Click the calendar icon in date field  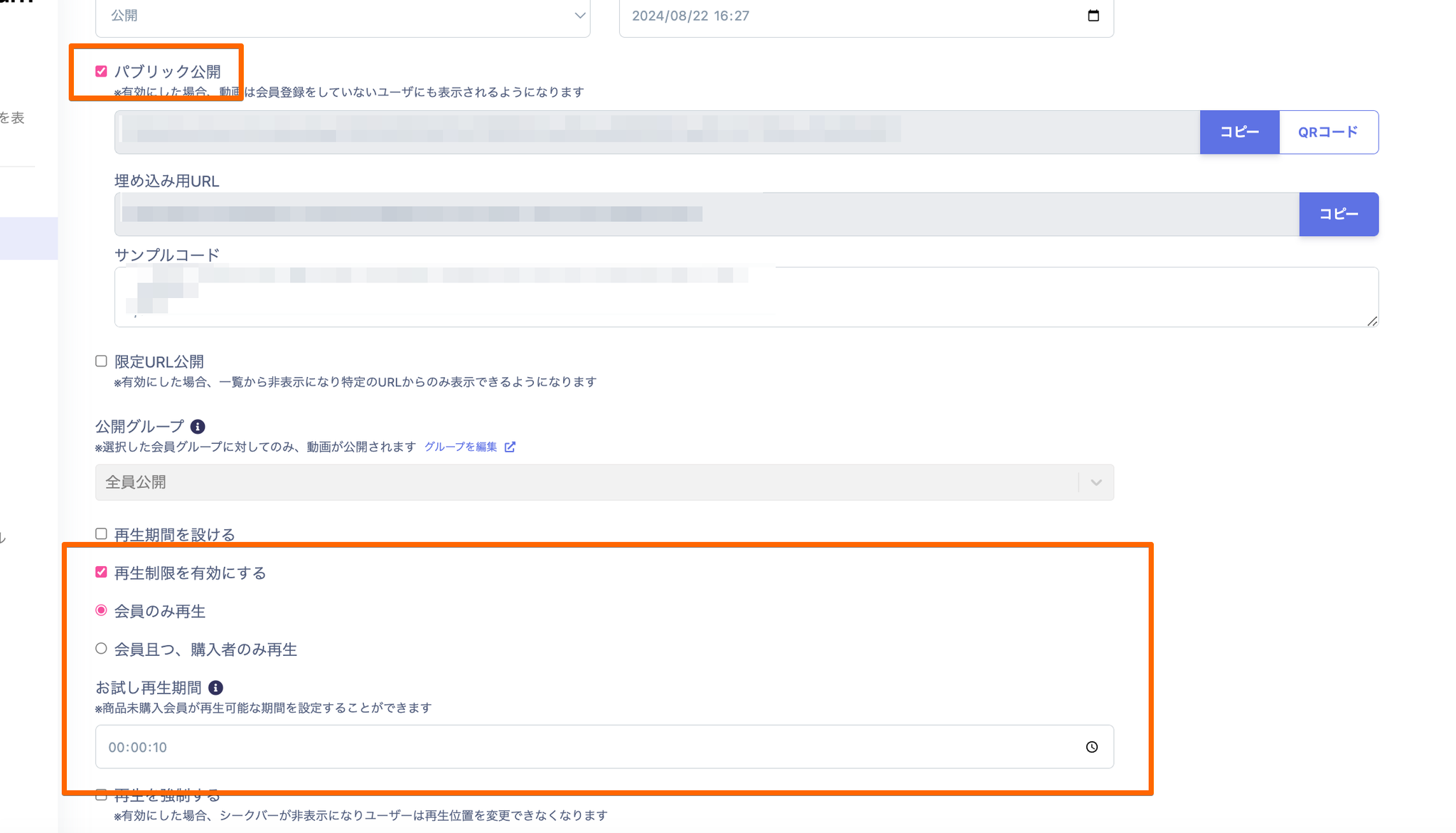click(1093, 16)
